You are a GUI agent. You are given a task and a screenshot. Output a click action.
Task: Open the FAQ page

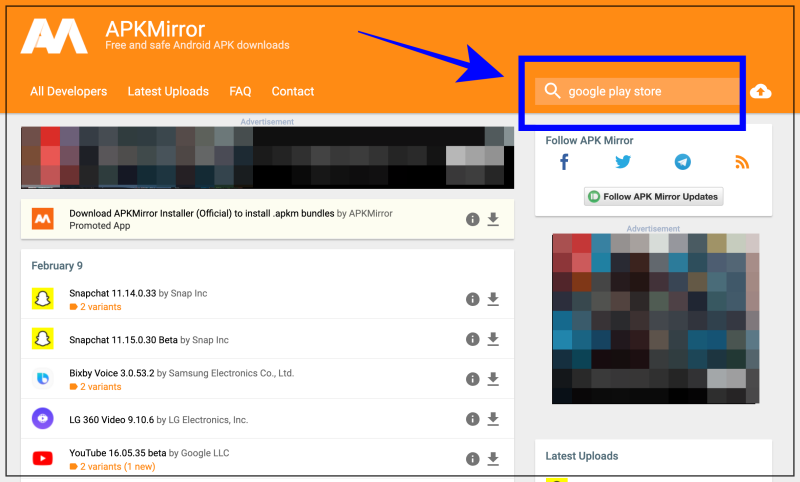click(240, 91)
